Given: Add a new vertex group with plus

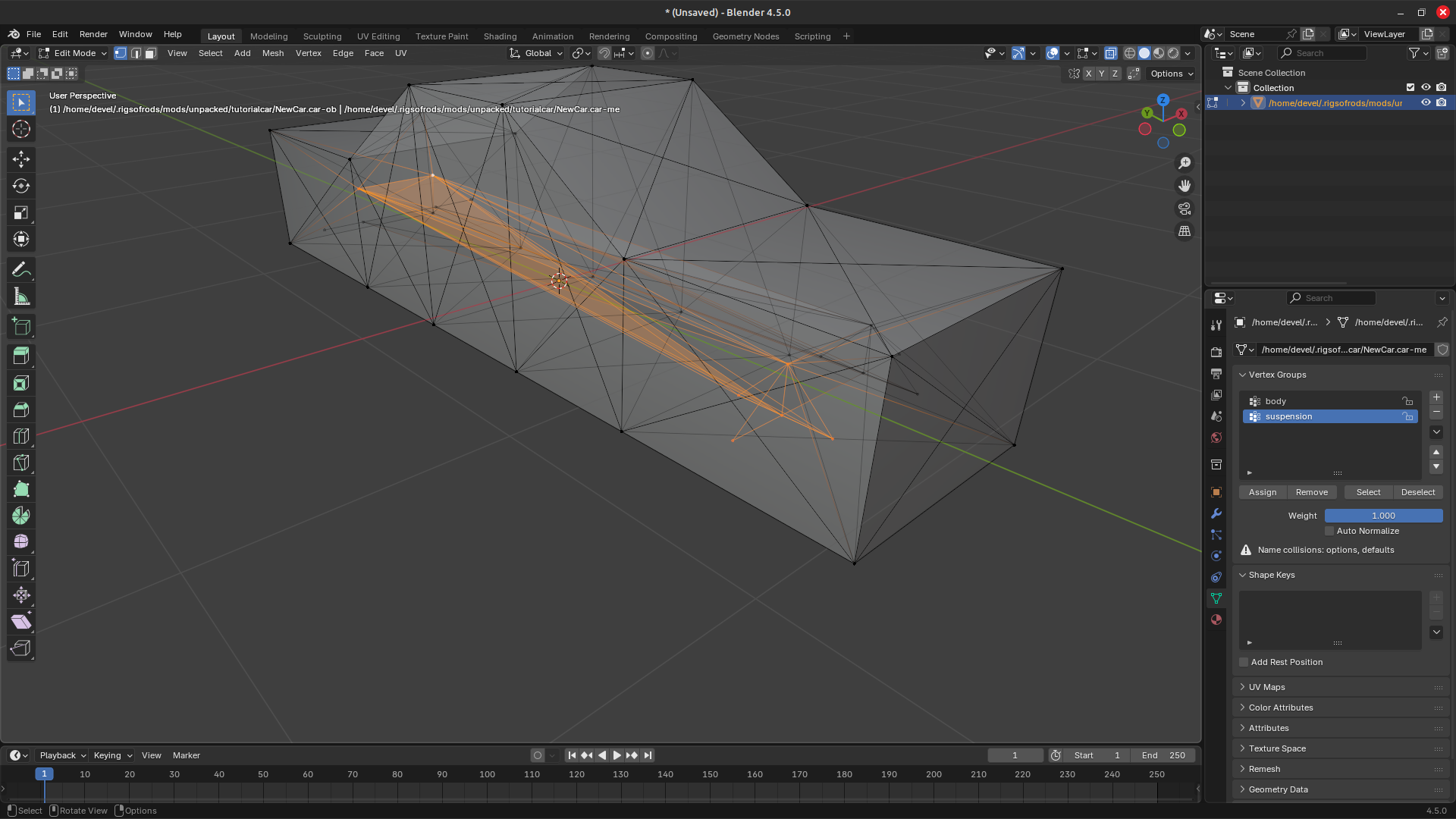Looking at the screenshot, I should (x=1436, y=397).
